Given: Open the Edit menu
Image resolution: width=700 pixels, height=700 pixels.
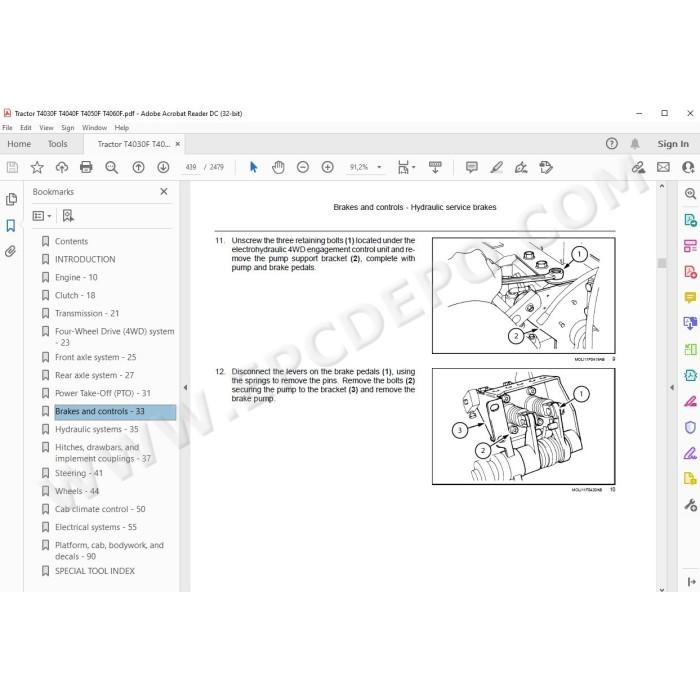Looking at the screenshot, I should coord(26,128).
